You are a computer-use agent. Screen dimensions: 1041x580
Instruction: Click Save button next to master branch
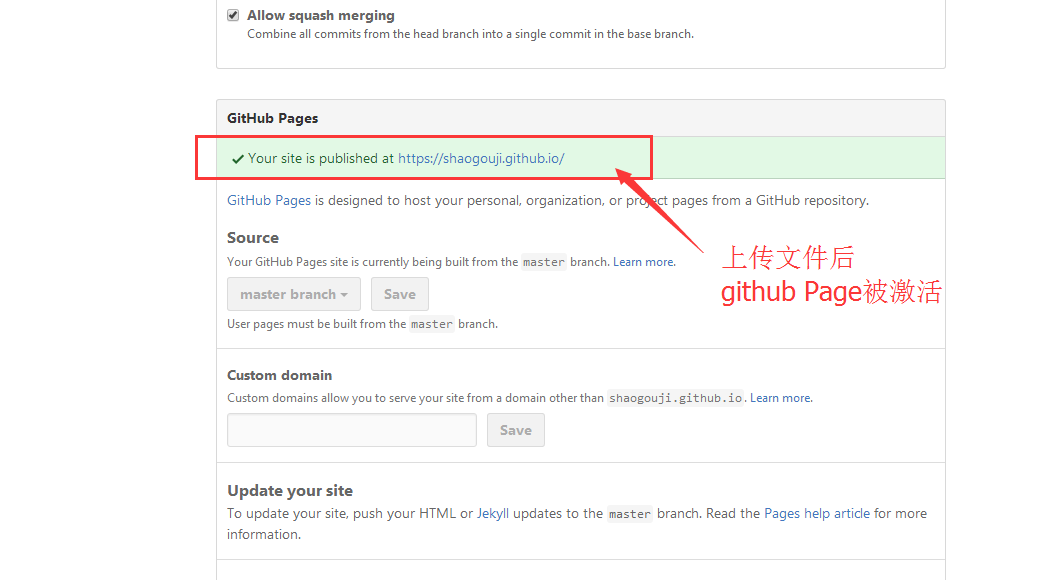pyautogui.click(x=400, y=294)
